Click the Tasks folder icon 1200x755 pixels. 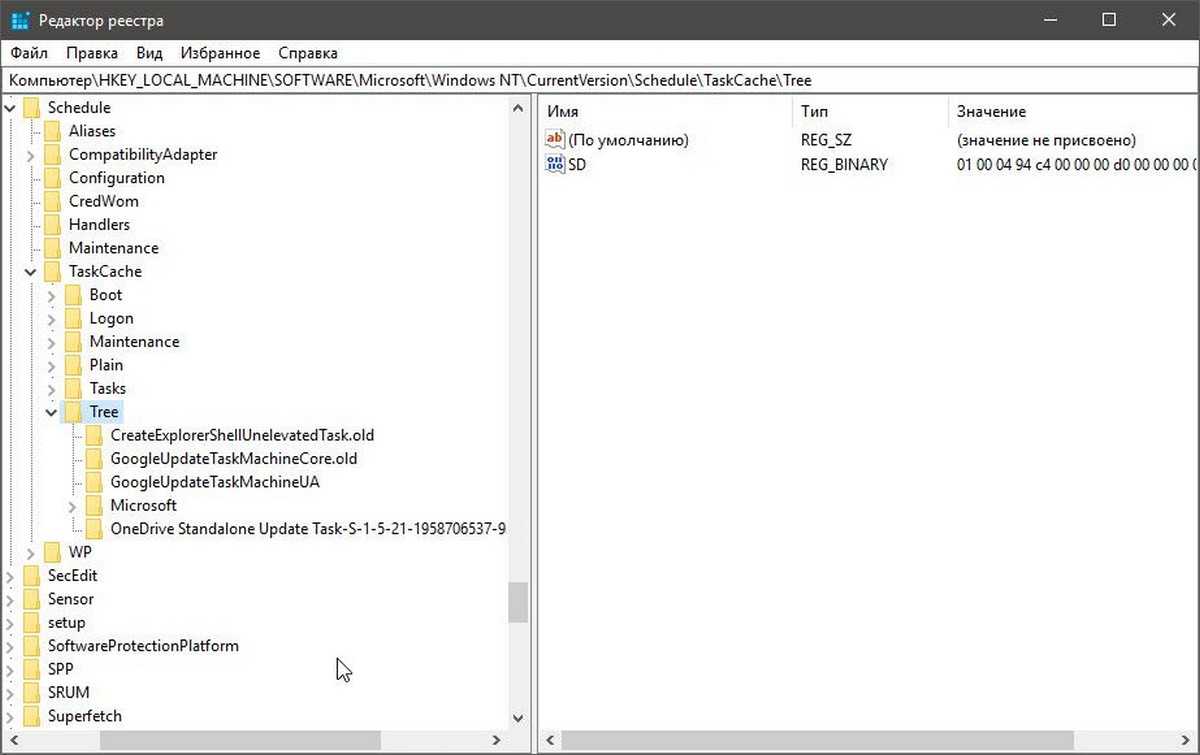[x=73, y=388]
